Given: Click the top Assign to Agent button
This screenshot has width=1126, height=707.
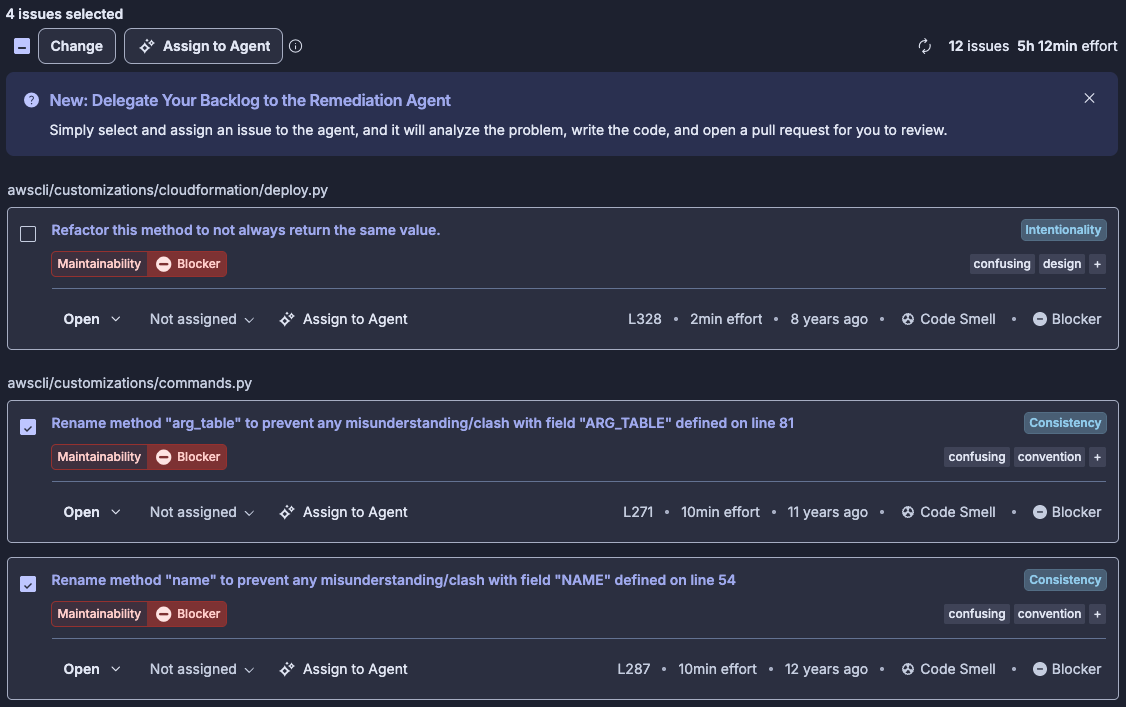Looking at the screenshot, I should pyautogui.click(x=203, y=46).
